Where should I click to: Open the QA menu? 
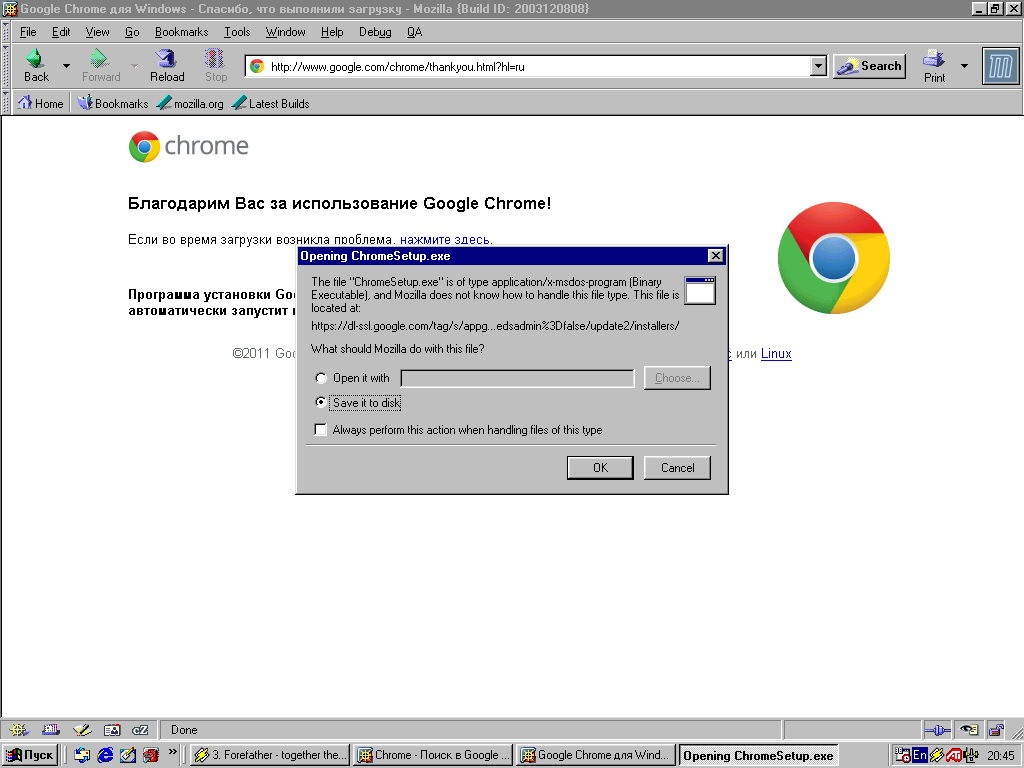tap(415, 32)
